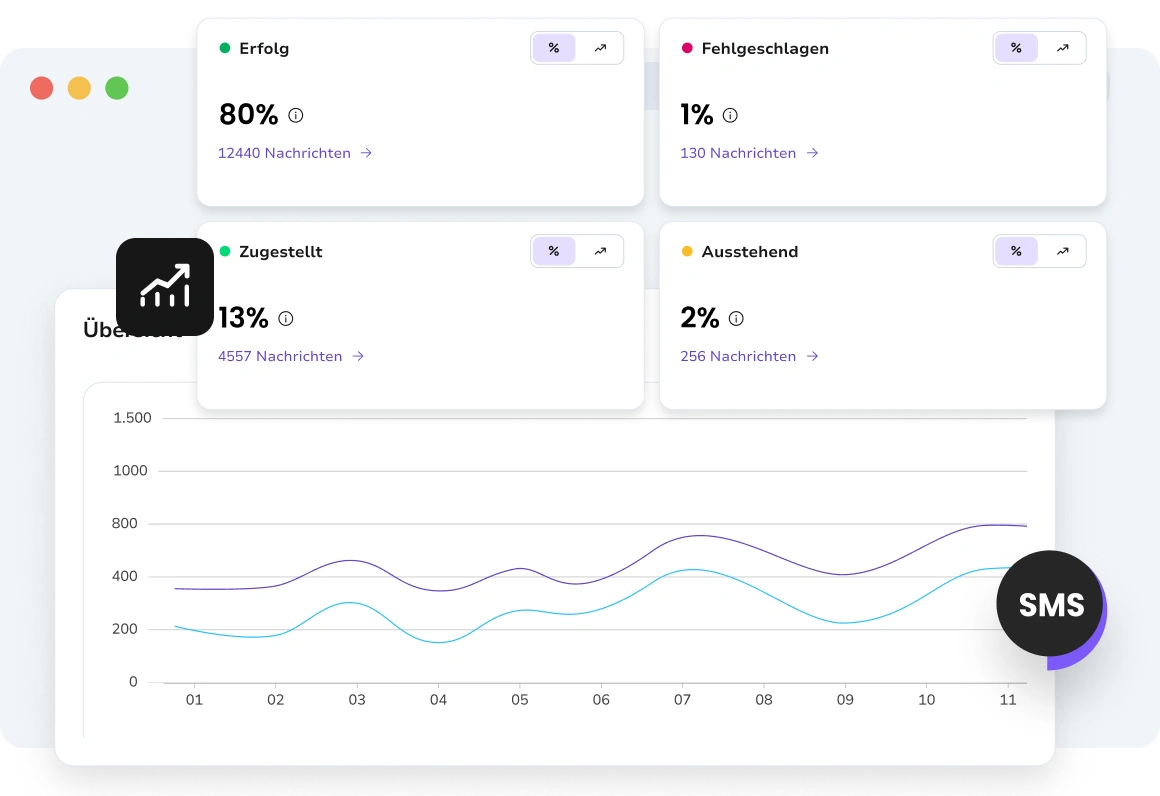Click the circular SMS badge

click(x=1049, y=604)
